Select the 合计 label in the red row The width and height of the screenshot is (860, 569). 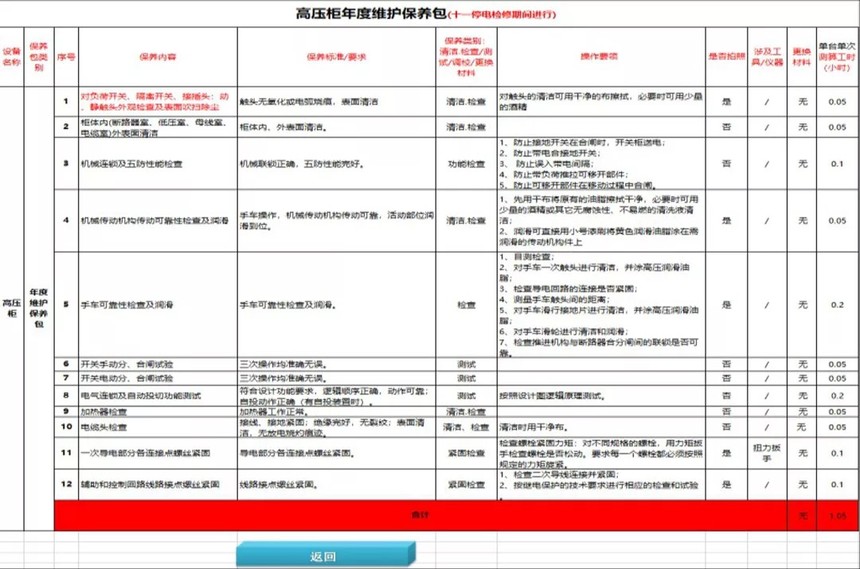[x=420, y=515]
